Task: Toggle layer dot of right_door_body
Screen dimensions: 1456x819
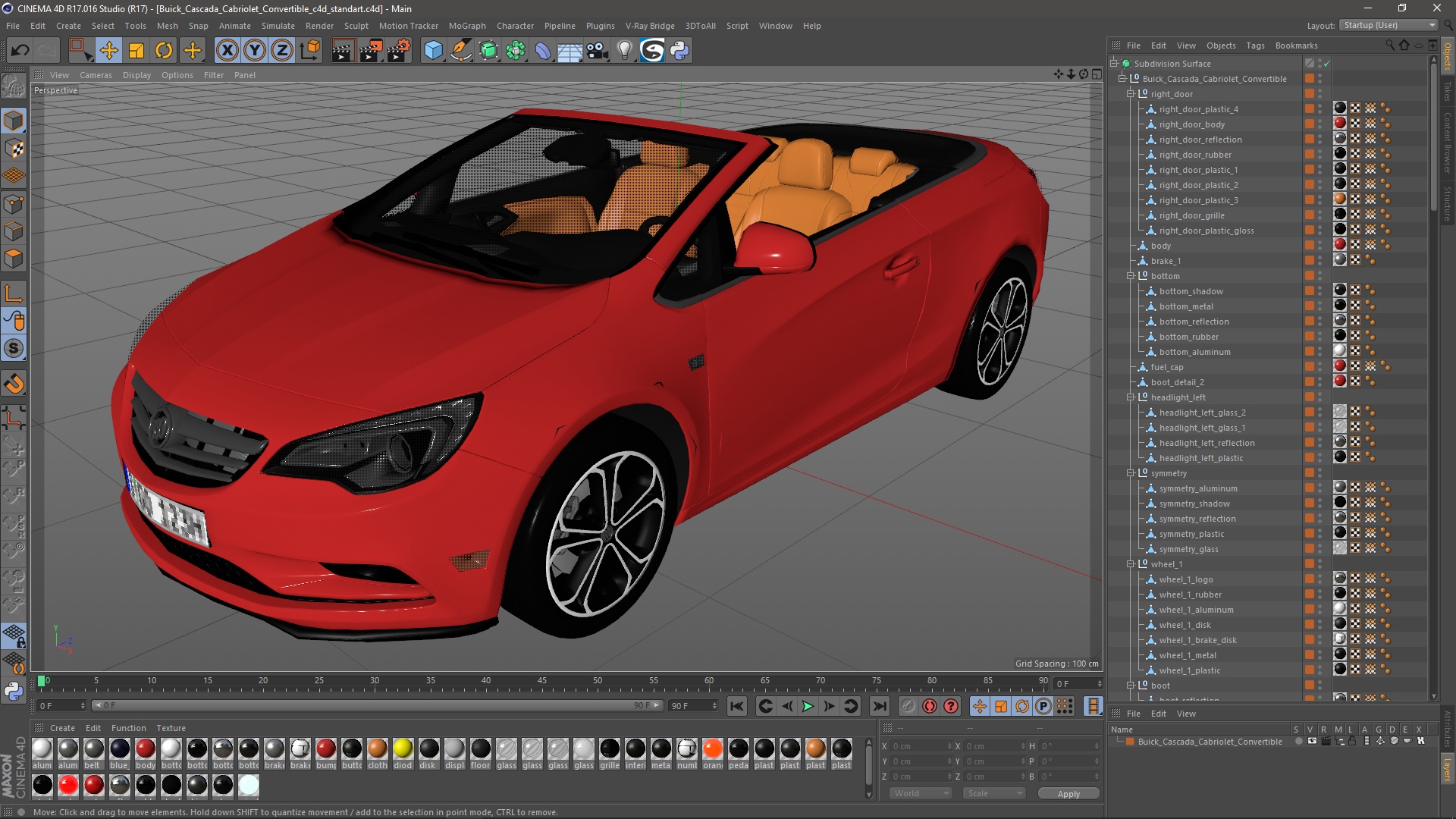Action: [x=1310, y=124]
